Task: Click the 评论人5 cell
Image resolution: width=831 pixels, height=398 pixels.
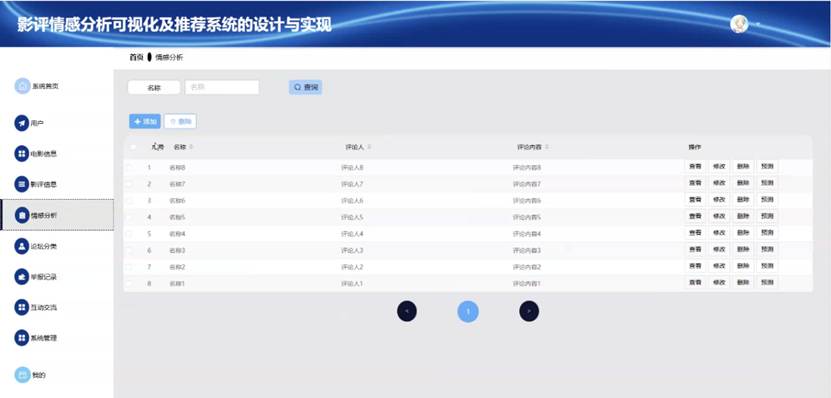Action: click(352, 217)
